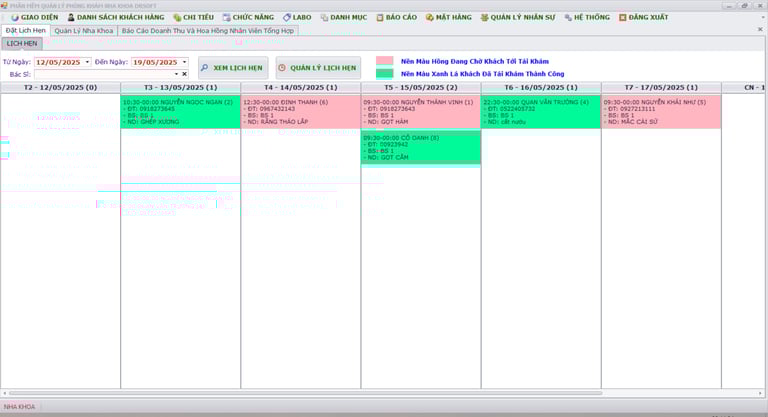Expand the Bác Sĩ dropdown arrow
The height and width of the screenshot is (417, 768).
click(176, 74)
